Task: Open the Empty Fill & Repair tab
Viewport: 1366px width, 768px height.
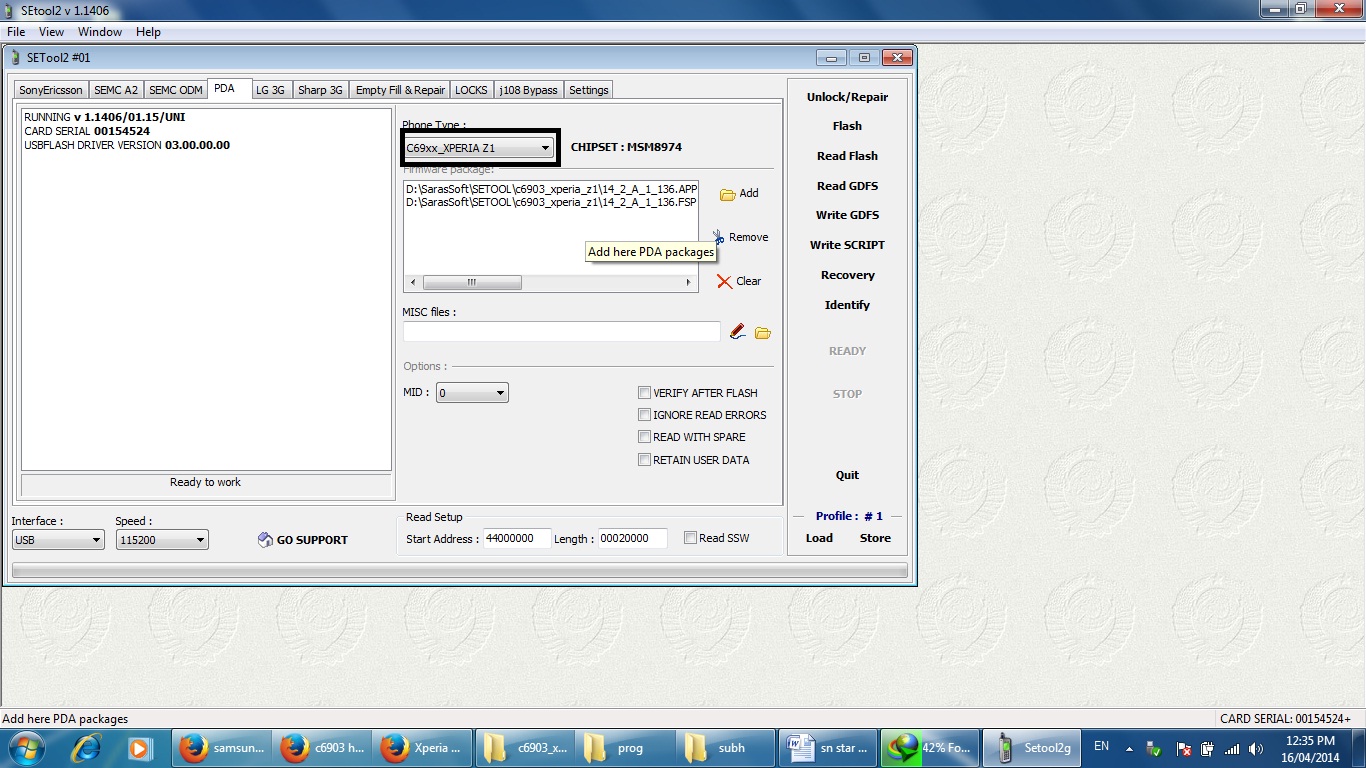Action: [x=400, y=90]
